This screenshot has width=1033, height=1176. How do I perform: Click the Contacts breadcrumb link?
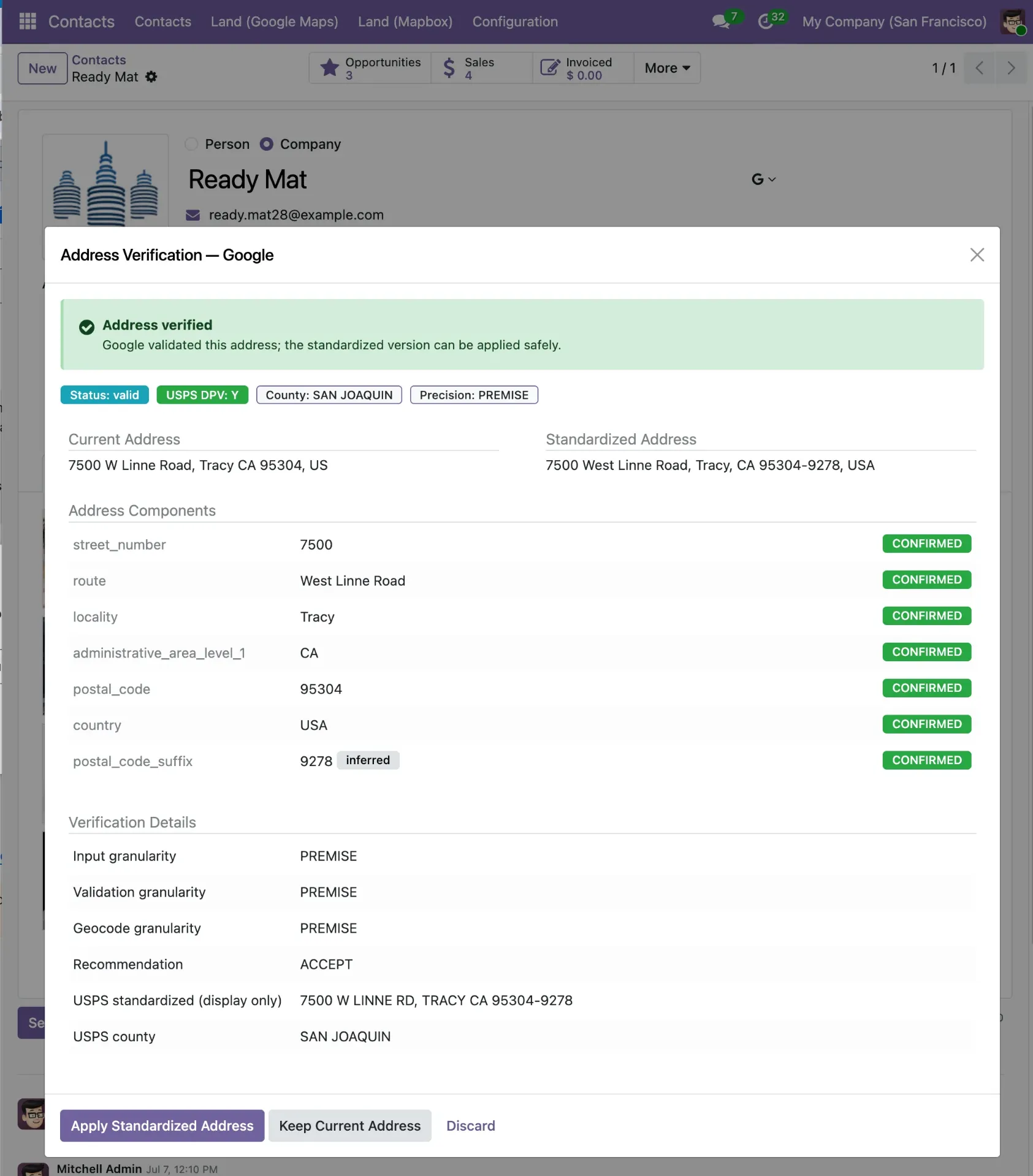(99, 59)
